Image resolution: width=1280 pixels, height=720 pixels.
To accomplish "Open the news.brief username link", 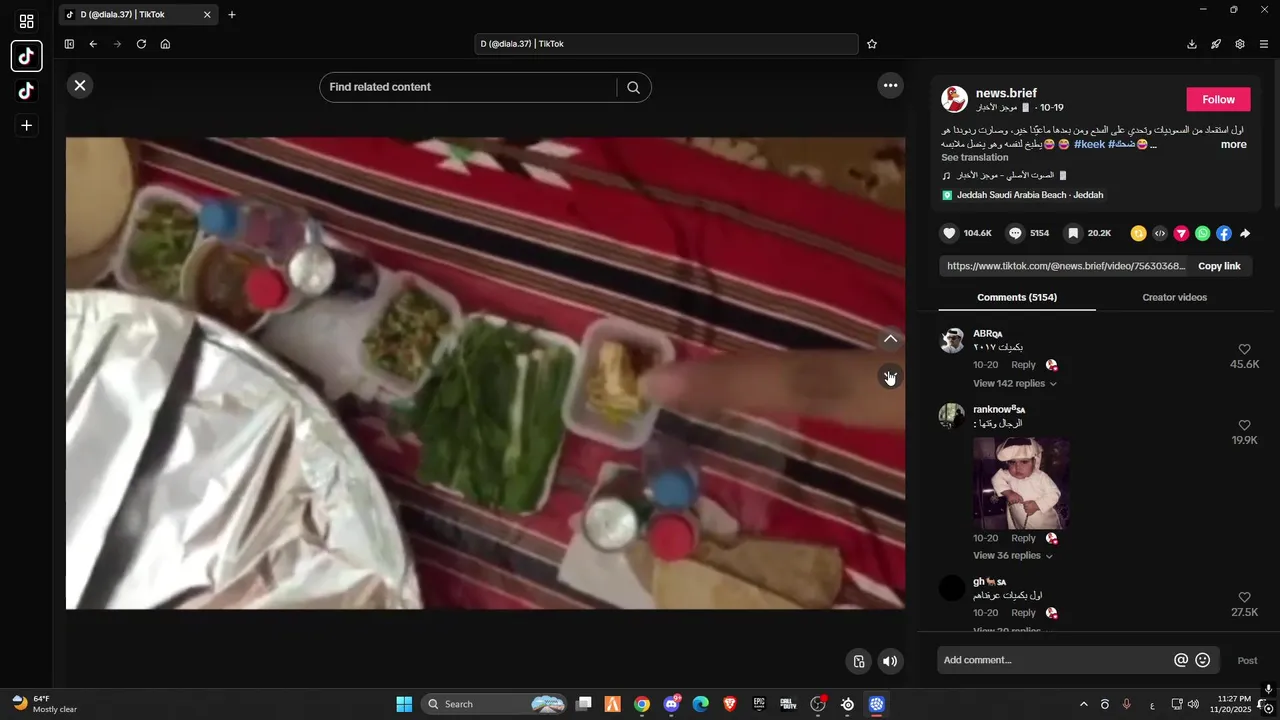I will coord(1006,93).
